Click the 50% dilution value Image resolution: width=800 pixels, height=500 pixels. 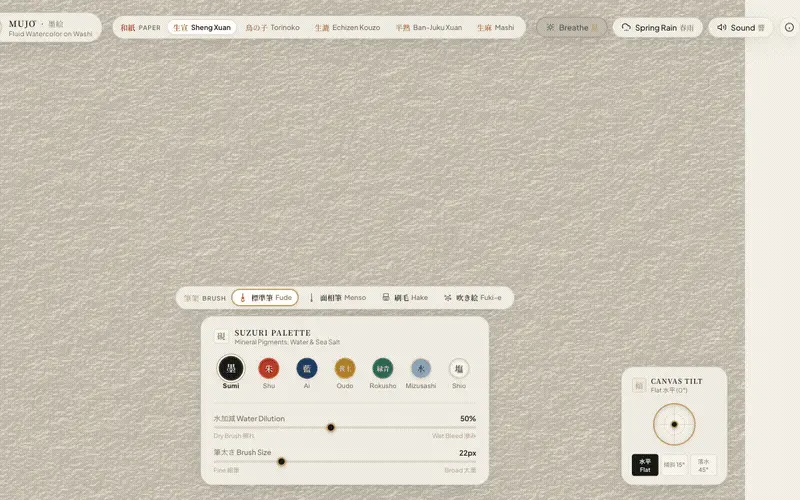[x=468, y=418]
